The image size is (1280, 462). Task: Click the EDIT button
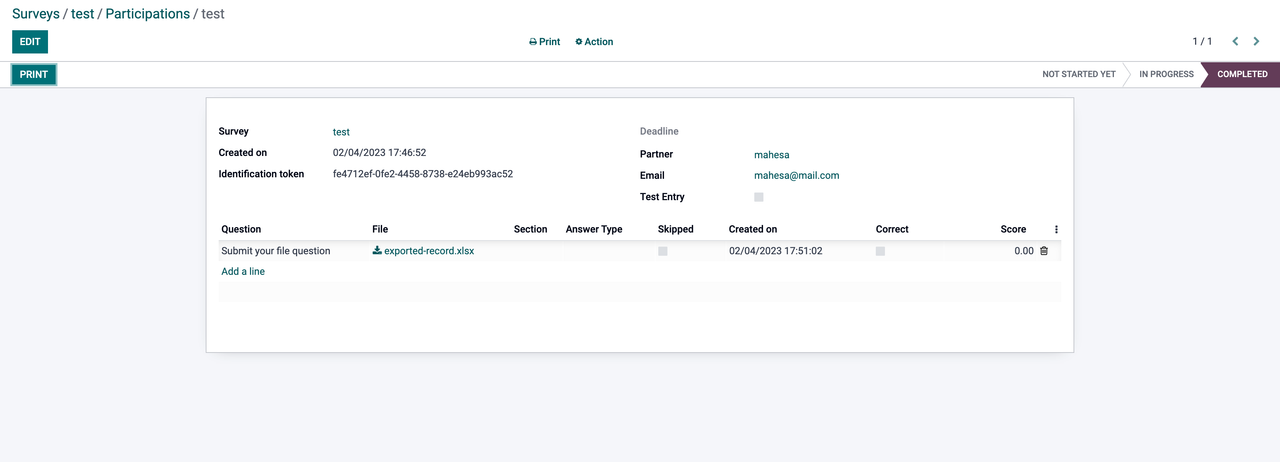[30, 42]
